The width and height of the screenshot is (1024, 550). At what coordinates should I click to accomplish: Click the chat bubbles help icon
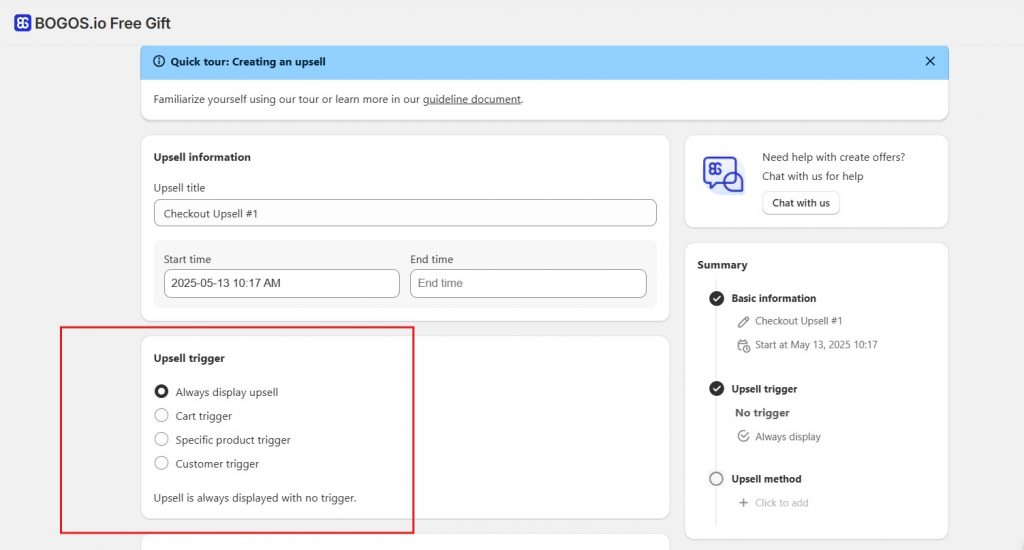tap(723, 174)
